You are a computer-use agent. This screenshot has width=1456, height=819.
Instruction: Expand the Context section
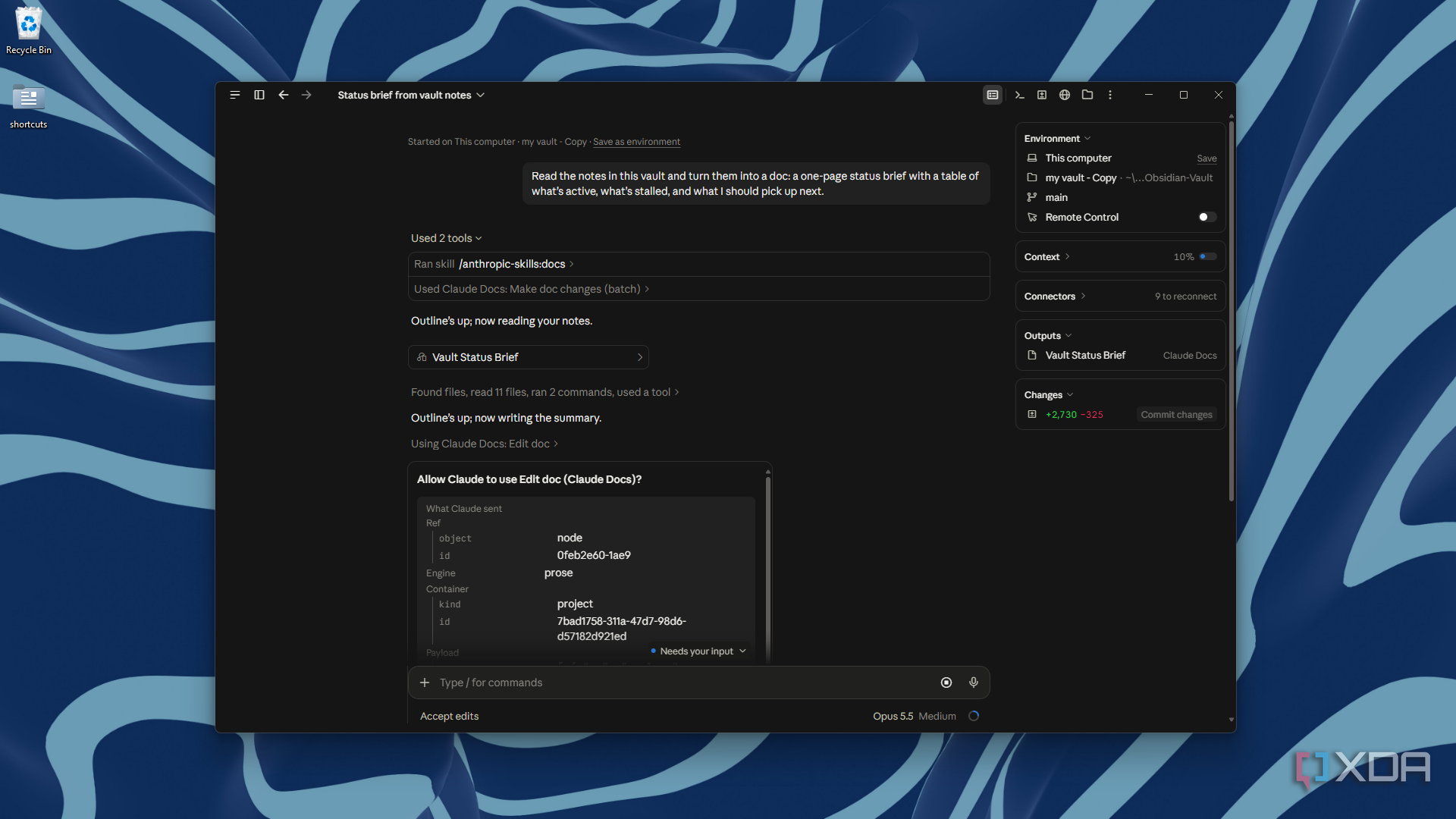(1046, 257)
